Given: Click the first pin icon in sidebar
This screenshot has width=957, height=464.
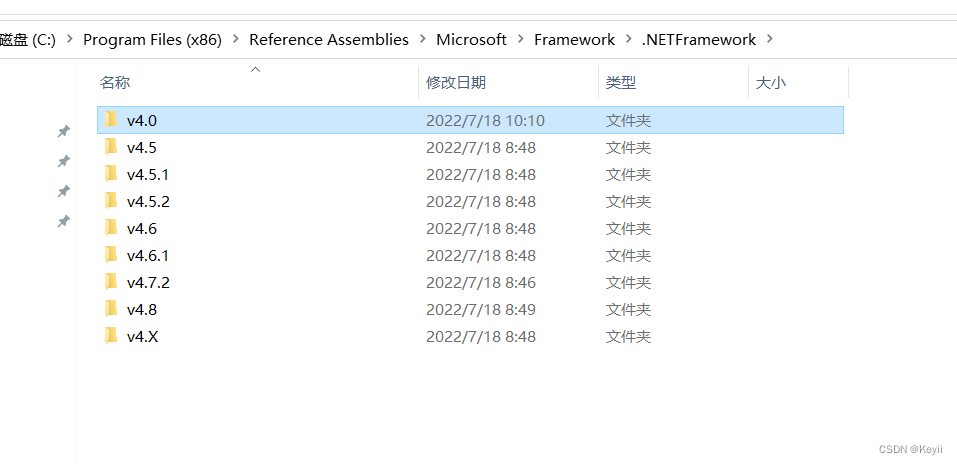Looking at the screenshot, I should pyautogui.click(x=64, y=131).
